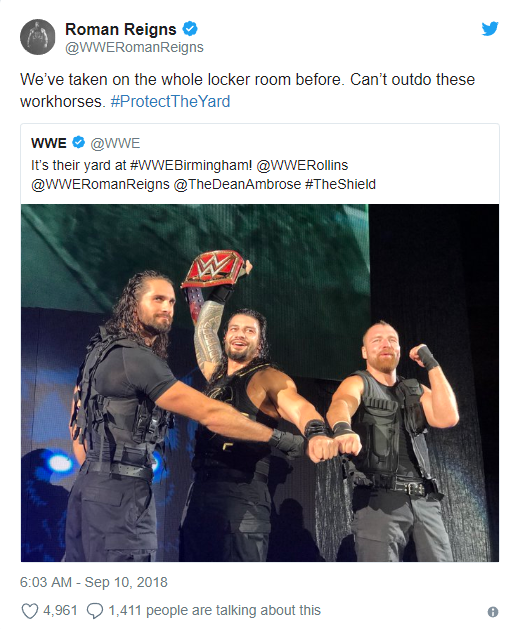Click the 6:03 AM - Sep 10, 2018 timestamp
The width and height of the screenshot is (518, 629).
pos(93,582)
